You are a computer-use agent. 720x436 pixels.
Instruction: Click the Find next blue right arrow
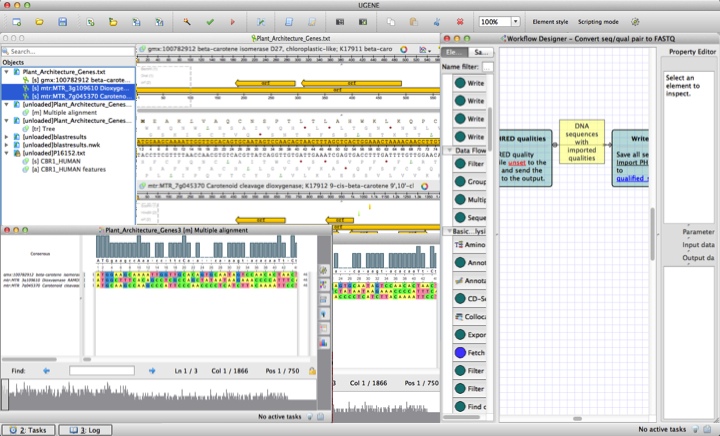click(152, 370)
